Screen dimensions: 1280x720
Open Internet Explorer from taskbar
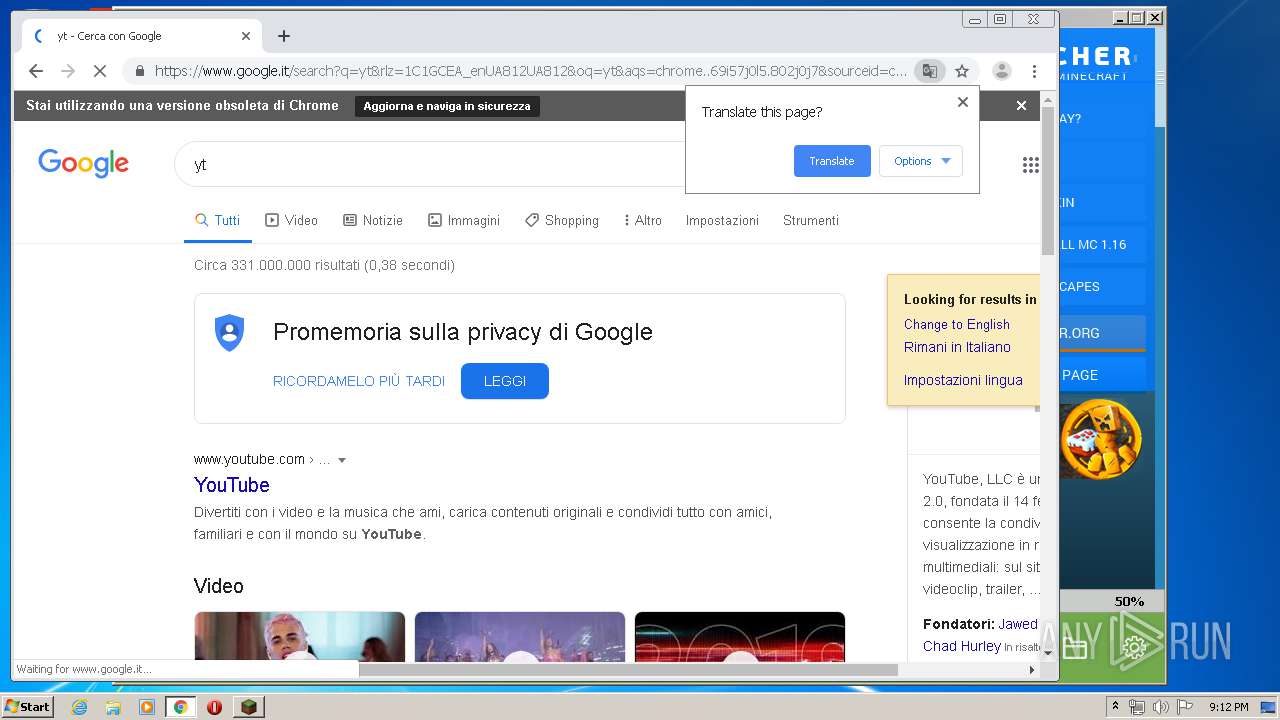coord(79,707)
